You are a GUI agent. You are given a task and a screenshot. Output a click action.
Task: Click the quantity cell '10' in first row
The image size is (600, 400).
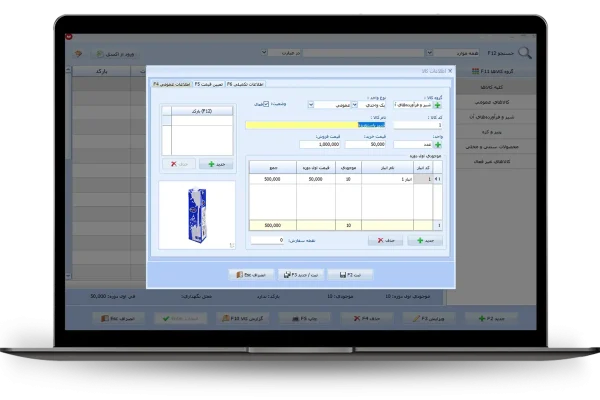point(348,179)
